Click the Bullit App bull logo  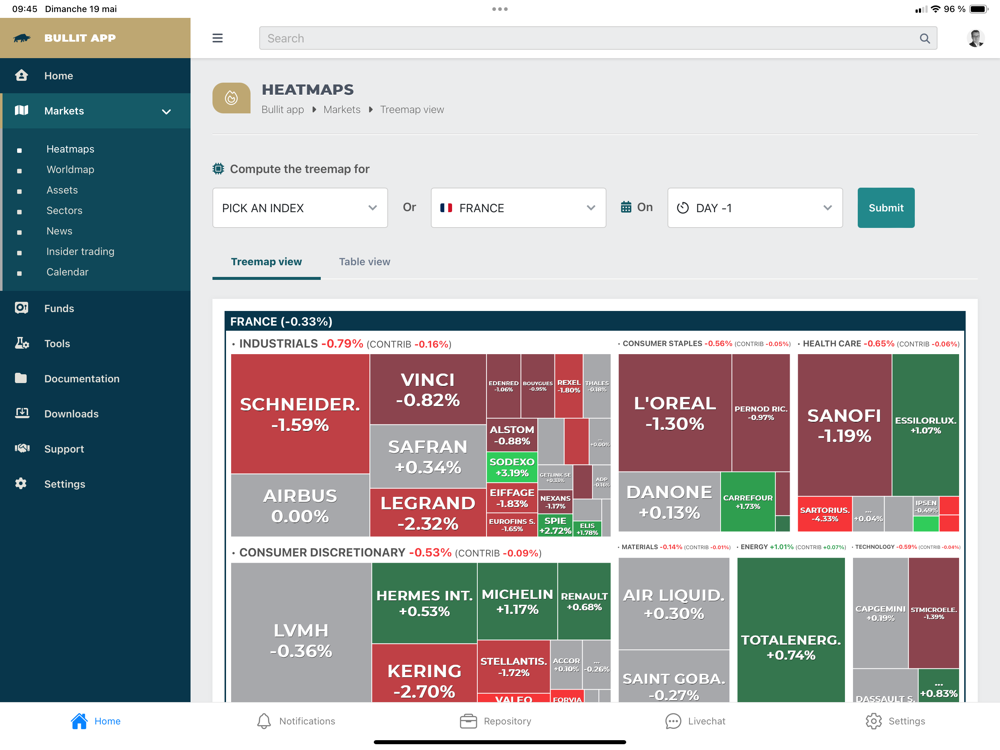[x=22, y=38]
